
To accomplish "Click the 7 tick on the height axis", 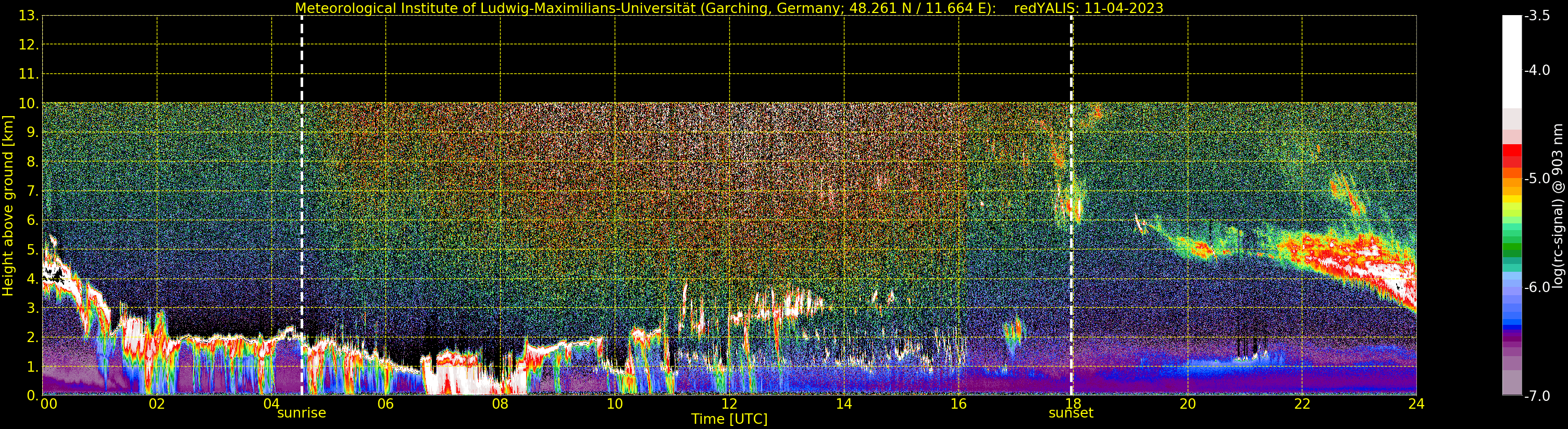I will pos(32,191).
